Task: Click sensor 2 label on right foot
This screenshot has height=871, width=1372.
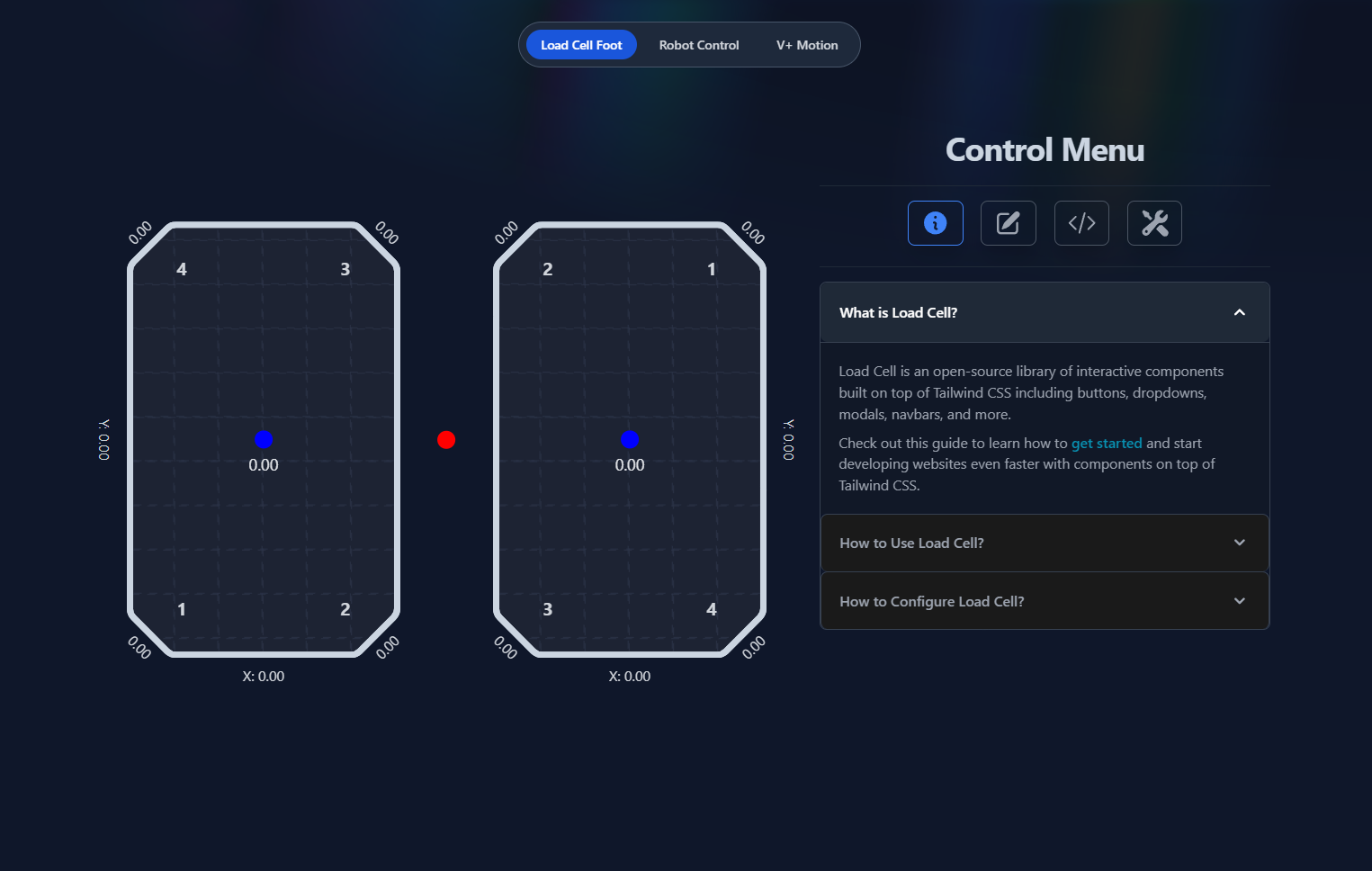Action: pyautogui.click(x=547, y=269)
